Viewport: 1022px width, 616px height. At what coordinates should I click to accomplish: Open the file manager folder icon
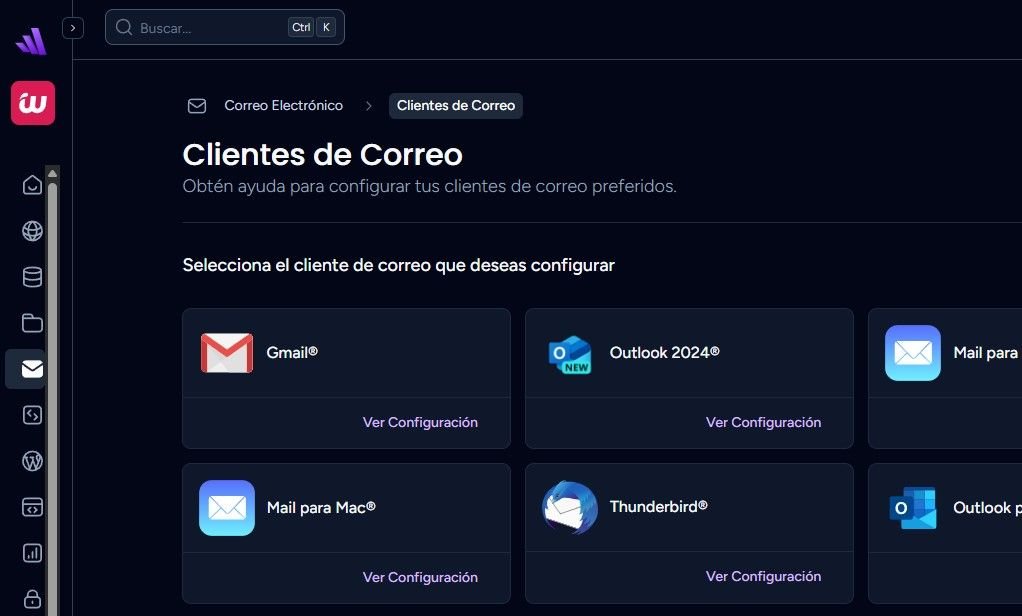(31, 323)
